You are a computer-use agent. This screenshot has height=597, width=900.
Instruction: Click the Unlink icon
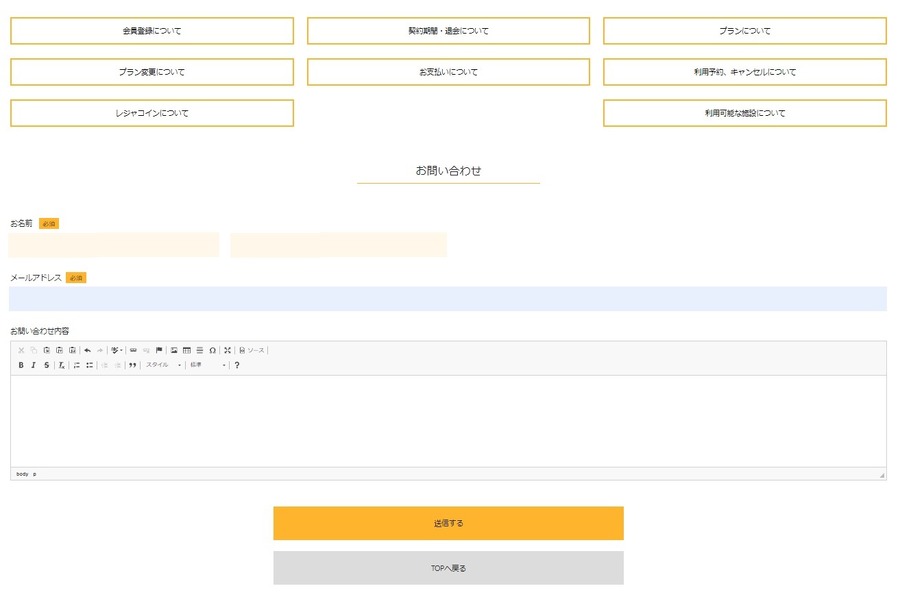pos(146,350)
